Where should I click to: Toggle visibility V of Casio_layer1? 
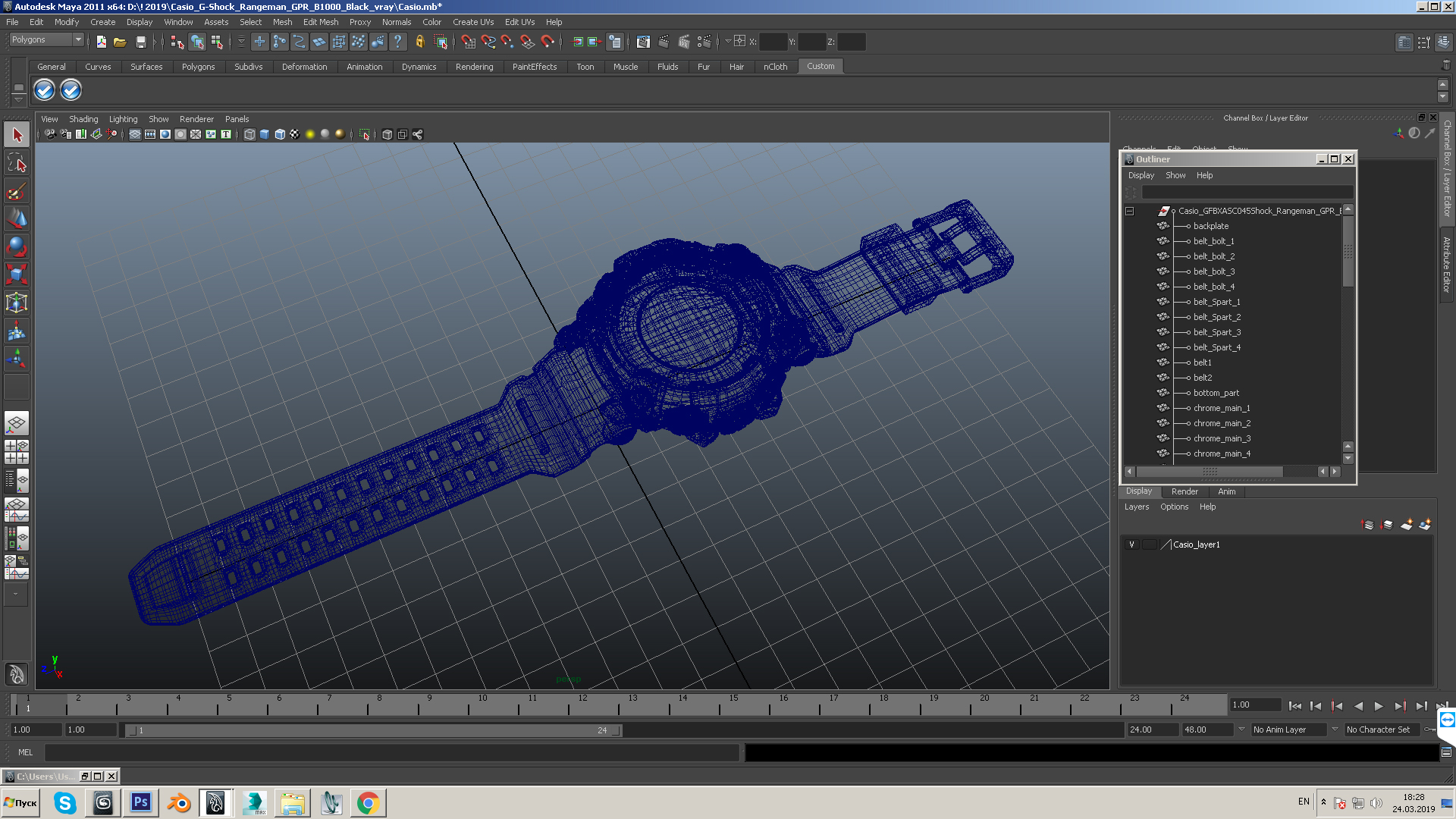(x=1131, y=544)
